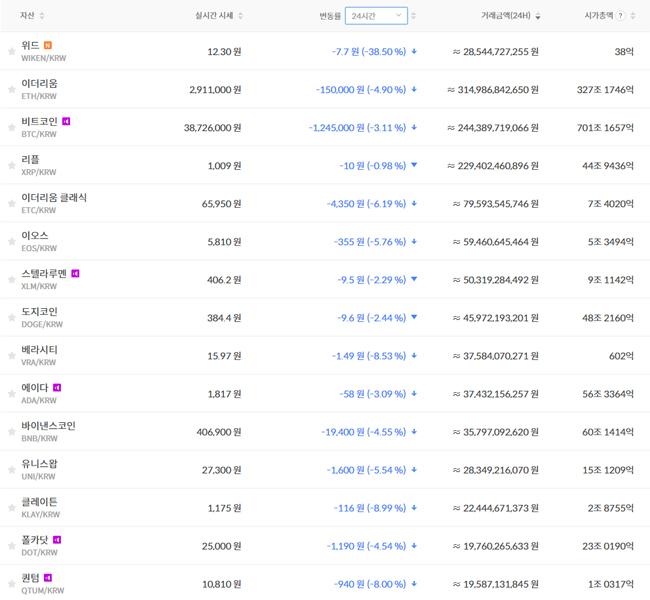Favorite the BTC/KRW row star
650x600 pixels.
coord(12,127)
